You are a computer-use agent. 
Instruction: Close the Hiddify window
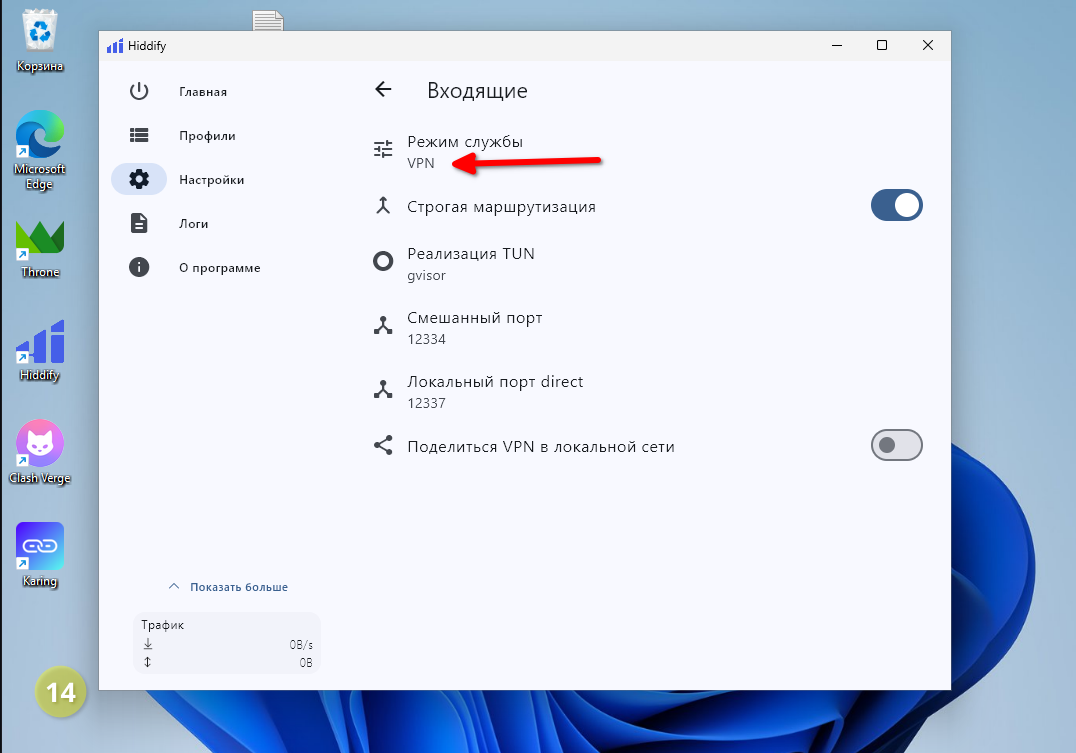tap(928, 45)
